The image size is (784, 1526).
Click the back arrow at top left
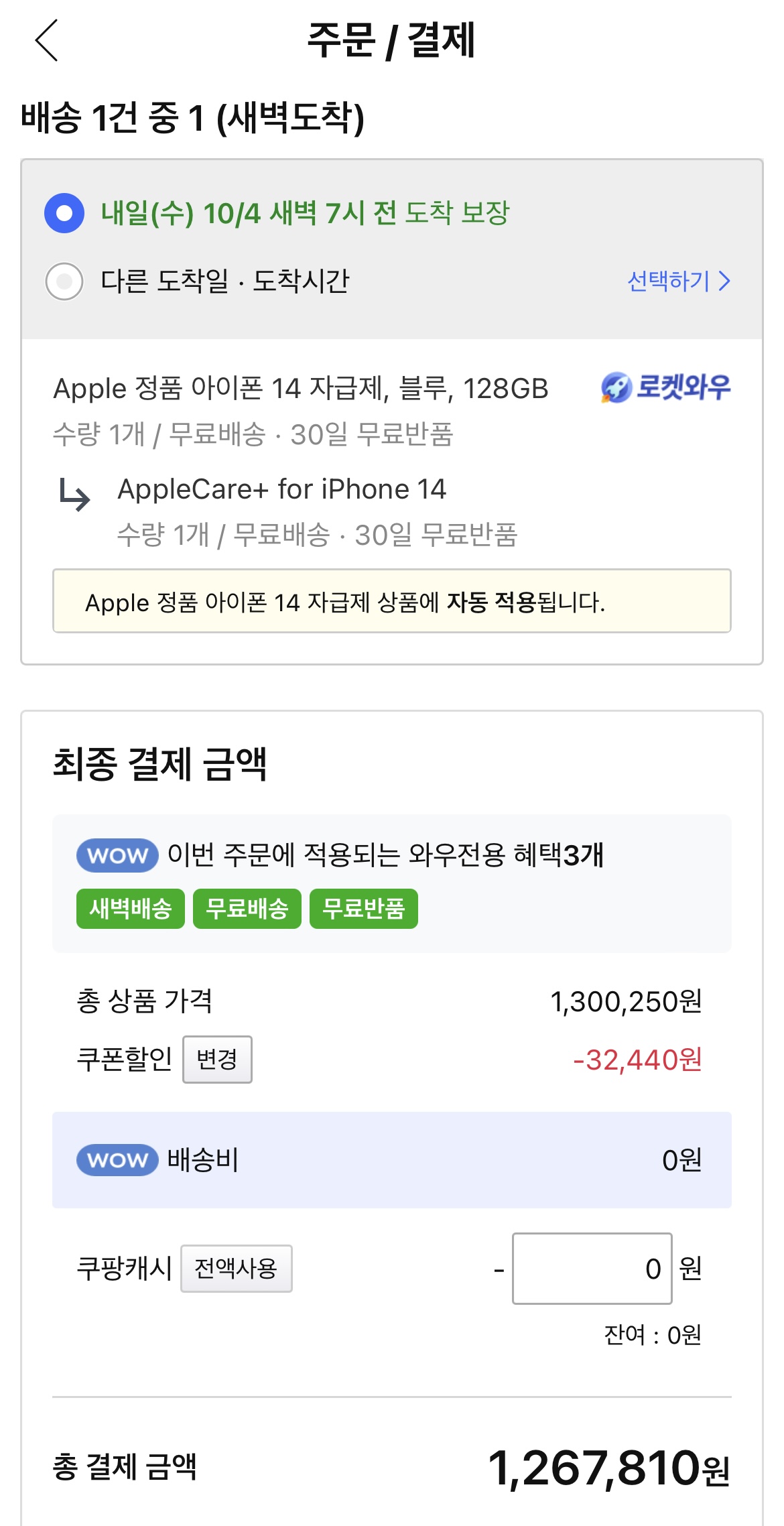point(44,42)
